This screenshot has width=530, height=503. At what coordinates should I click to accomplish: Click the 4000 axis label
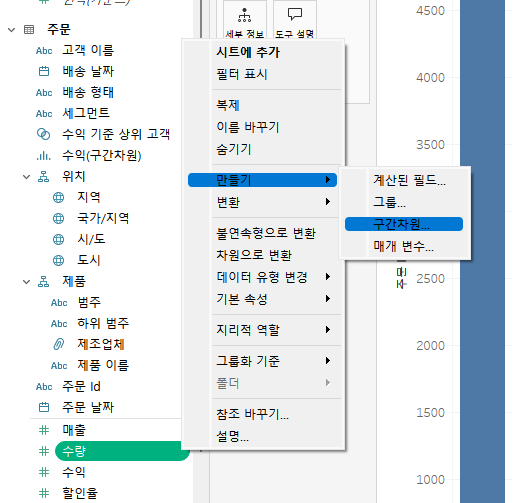click(x=430, y=78)
